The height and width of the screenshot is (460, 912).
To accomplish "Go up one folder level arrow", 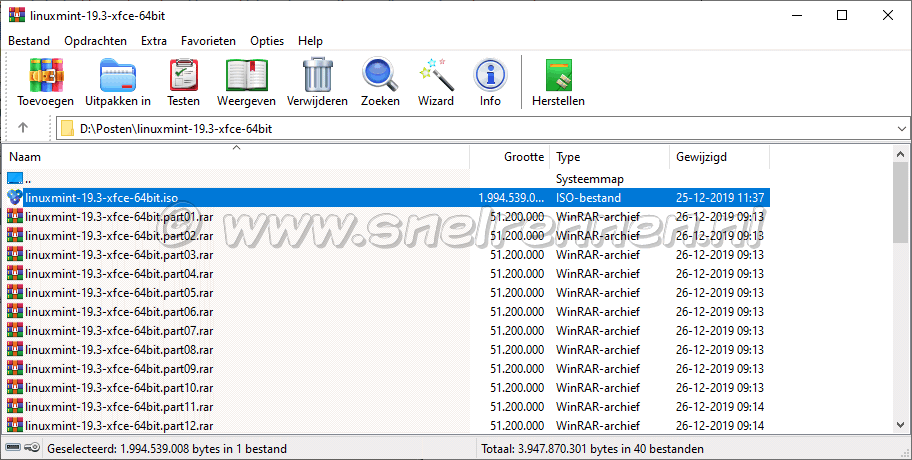I will click(x=23, y=127).
